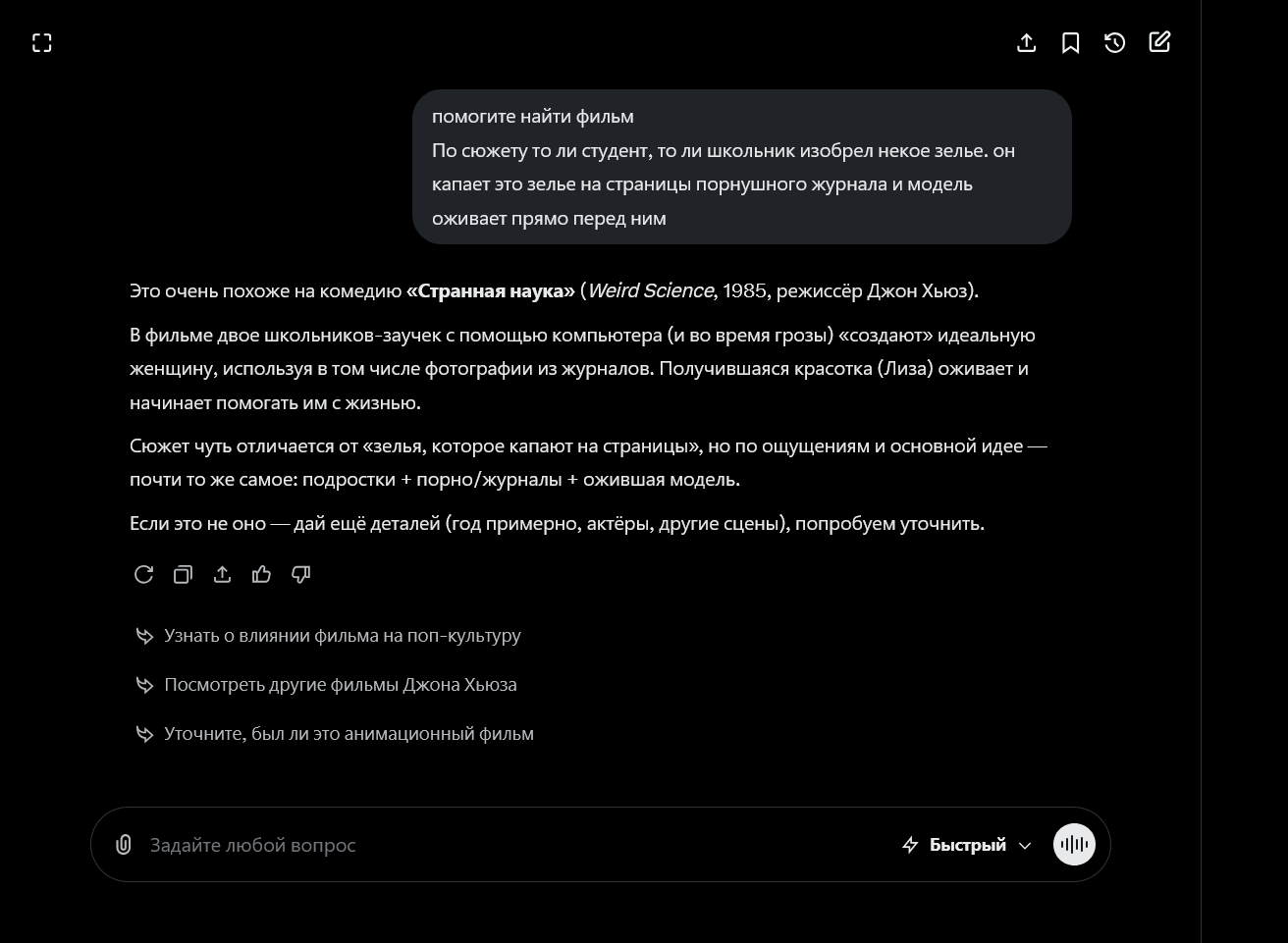Choose suggestion about animated film

[x=336, y=734]
